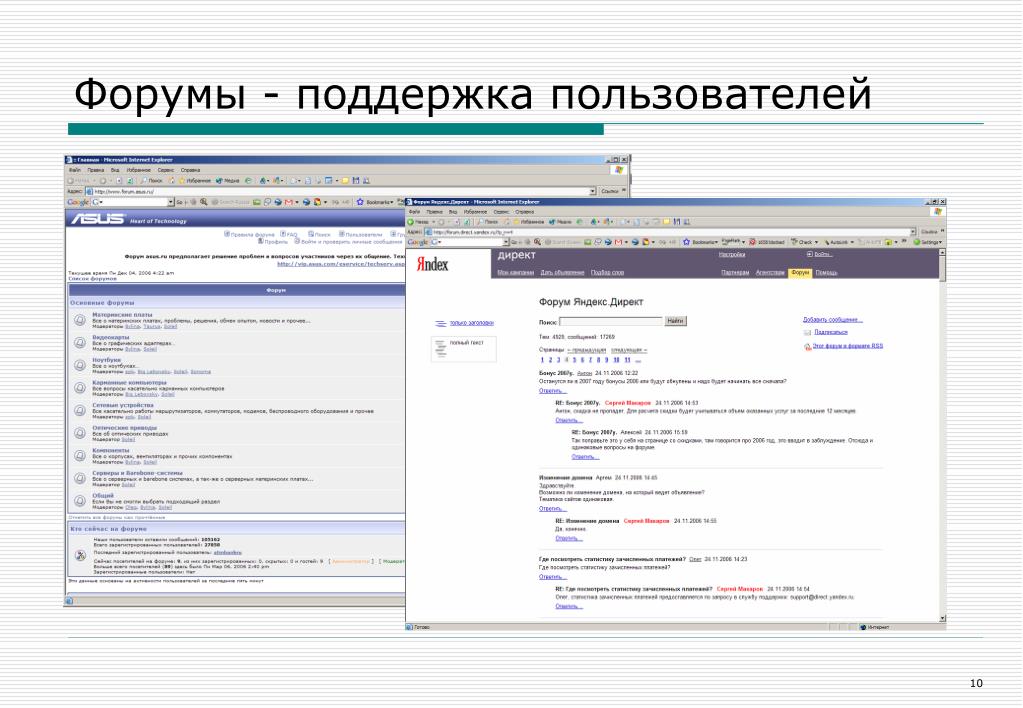The image size is (1023, 708).
Task: Open Видеокарты forum
Action: tap(110, 337)
